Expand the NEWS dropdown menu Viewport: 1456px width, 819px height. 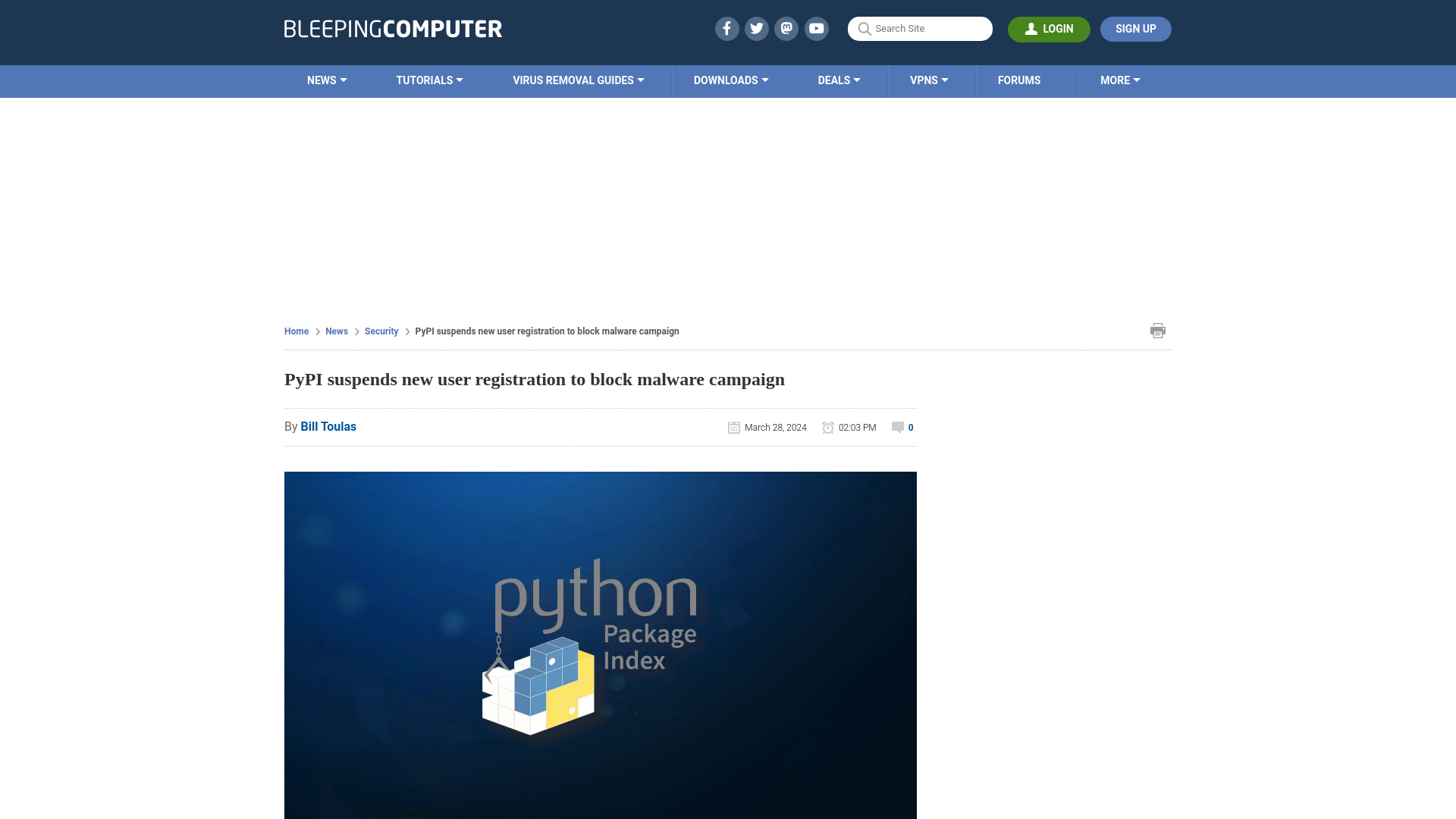click(x=327, y=80)
